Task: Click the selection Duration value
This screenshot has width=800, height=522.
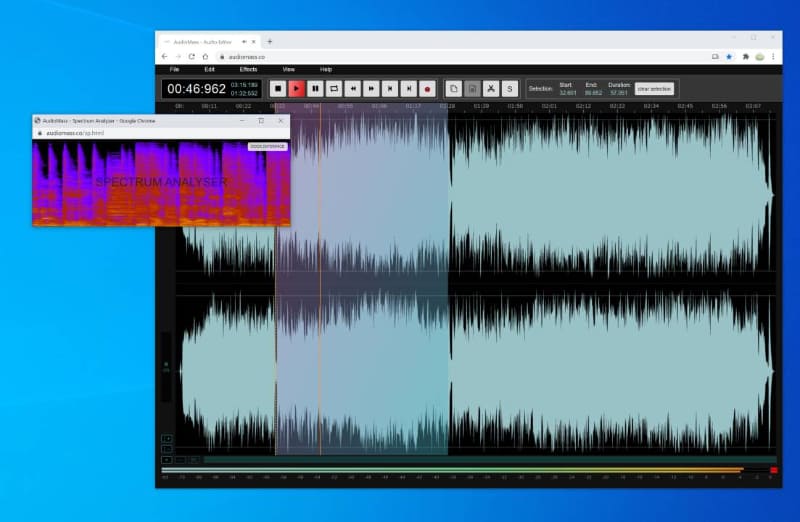Action: pos(619,93)
